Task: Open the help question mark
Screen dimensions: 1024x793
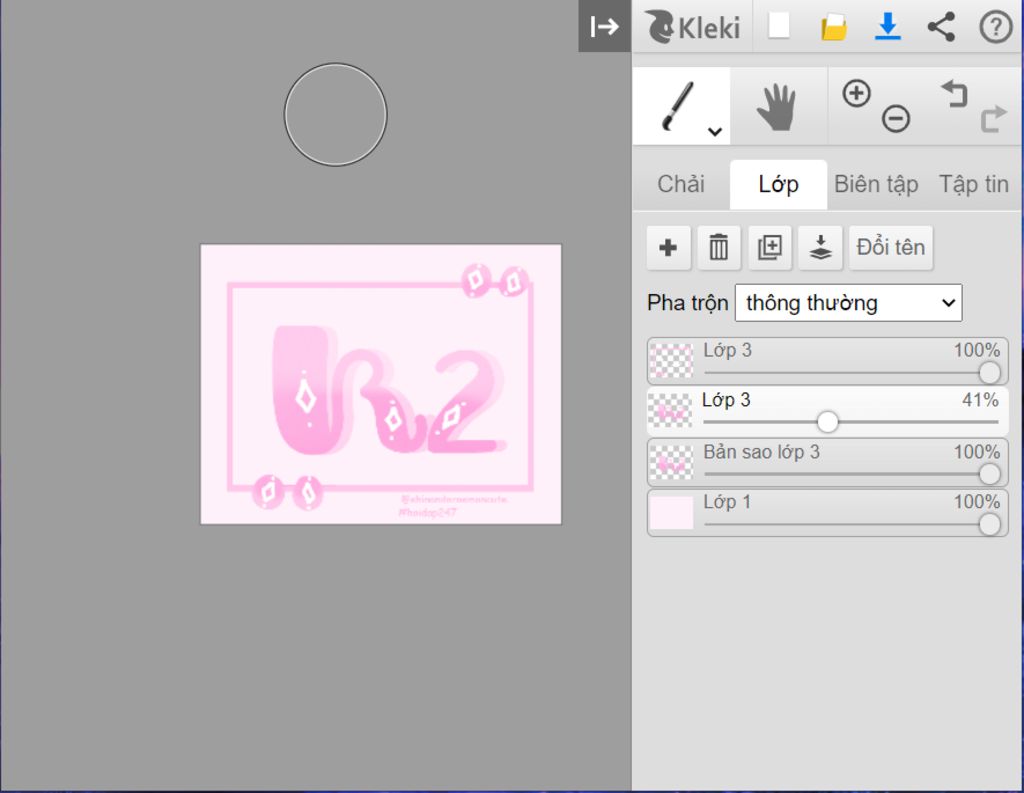Action: point(995,27)
